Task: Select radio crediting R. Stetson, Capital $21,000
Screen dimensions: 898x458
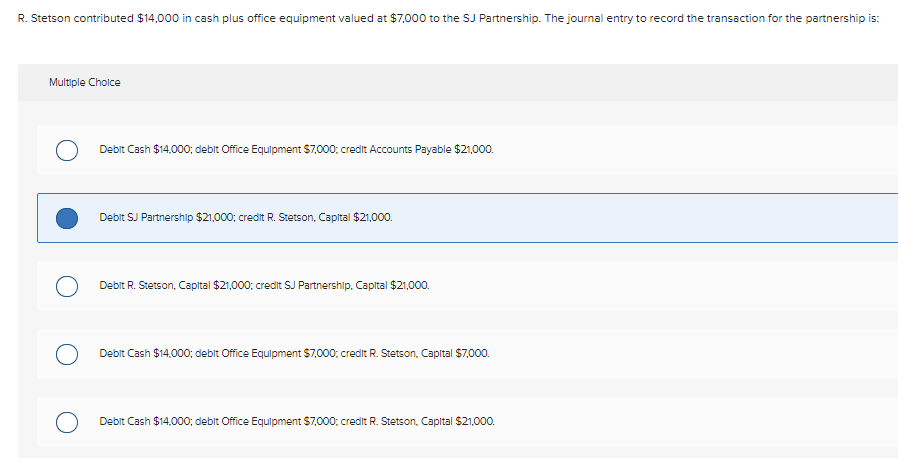Action: pyautogui.click(x=67, y=422)
